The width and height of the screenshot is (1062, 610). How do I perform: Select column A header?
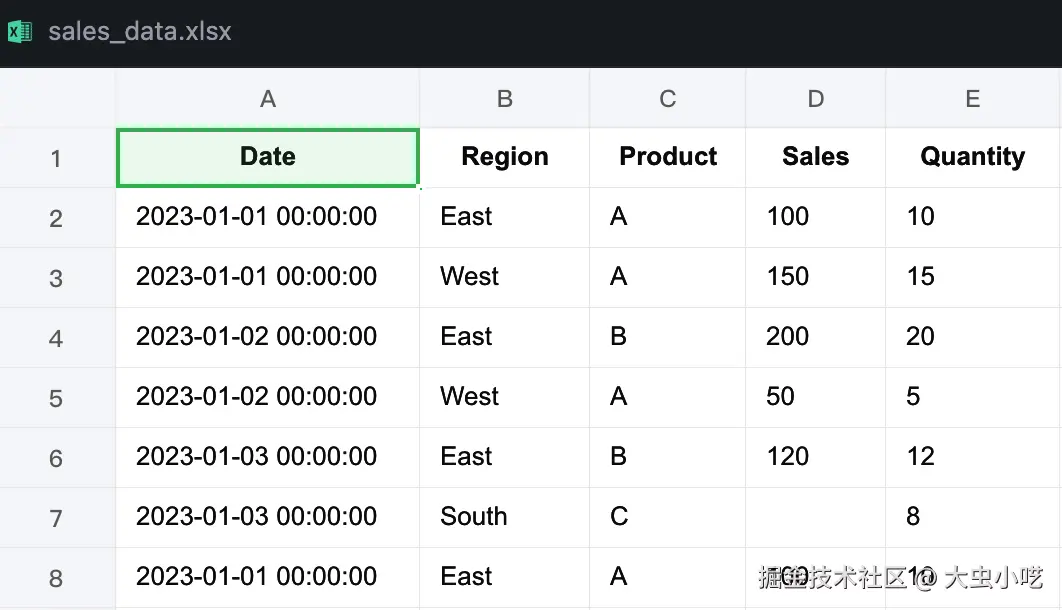(x=267, y=98)
